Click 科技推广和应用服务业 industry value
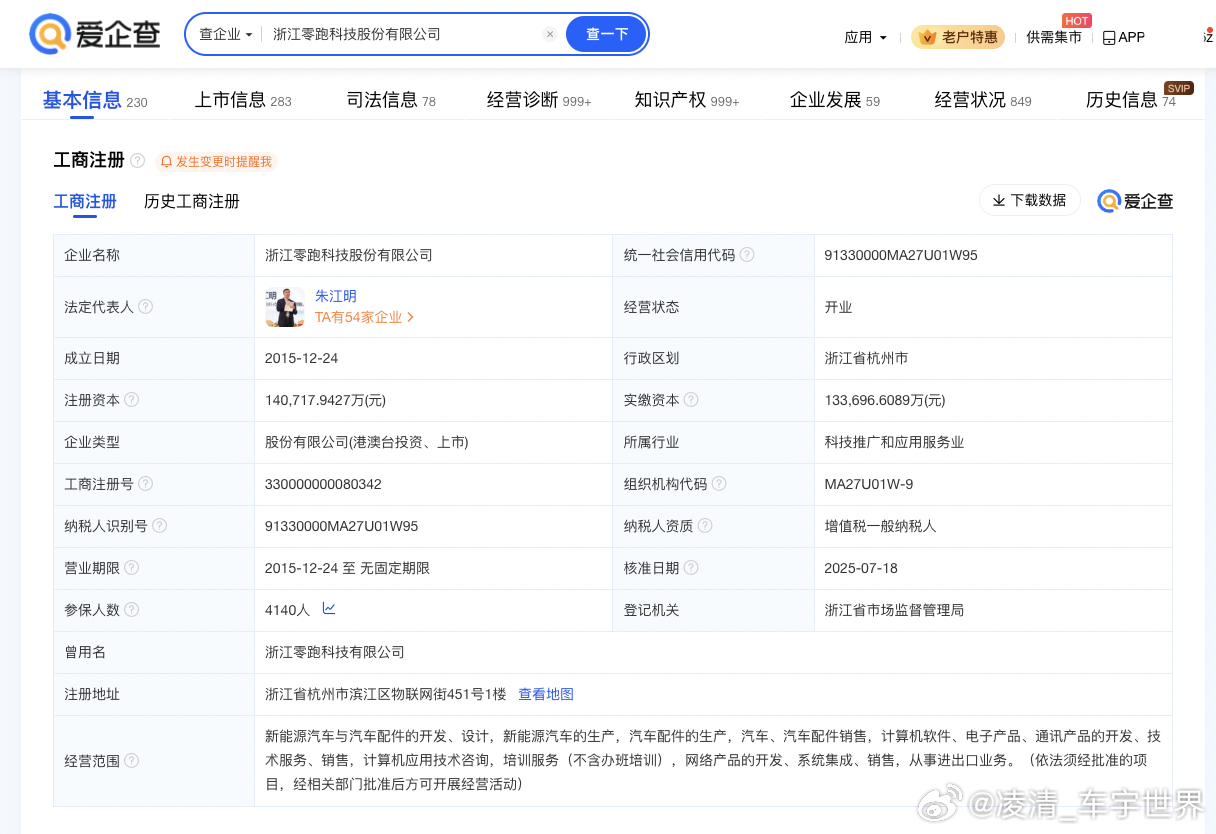 click(x=894, y=442)
